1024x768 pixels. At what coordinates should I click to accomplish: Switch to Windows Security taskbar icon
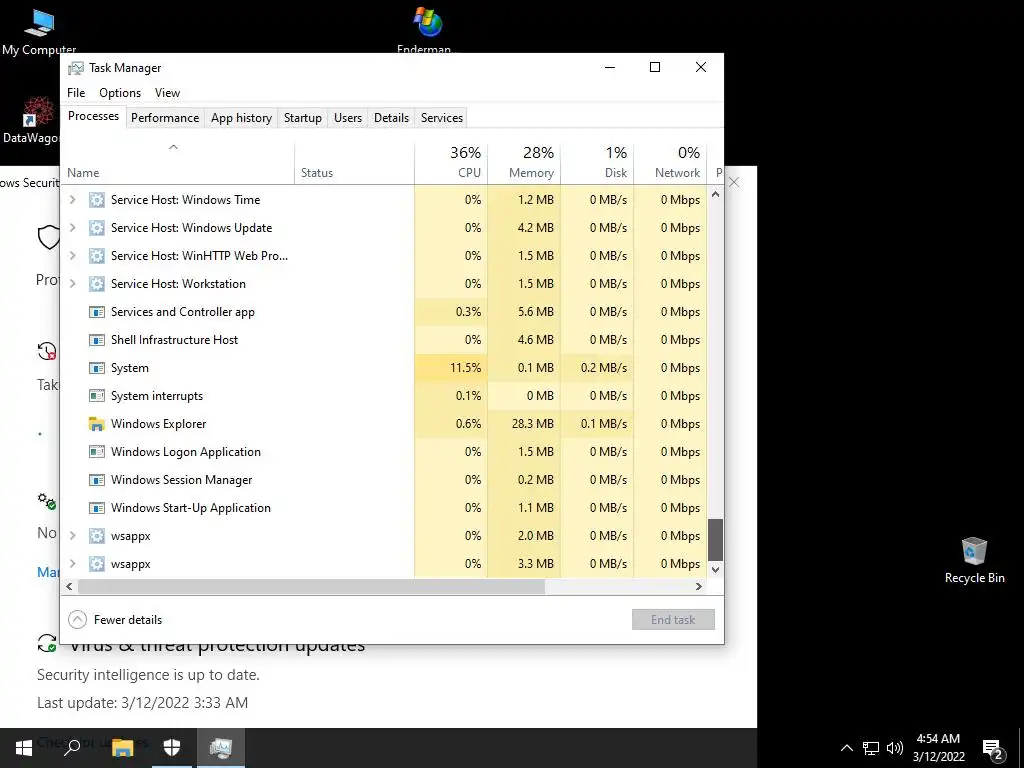tap(172, 748)
